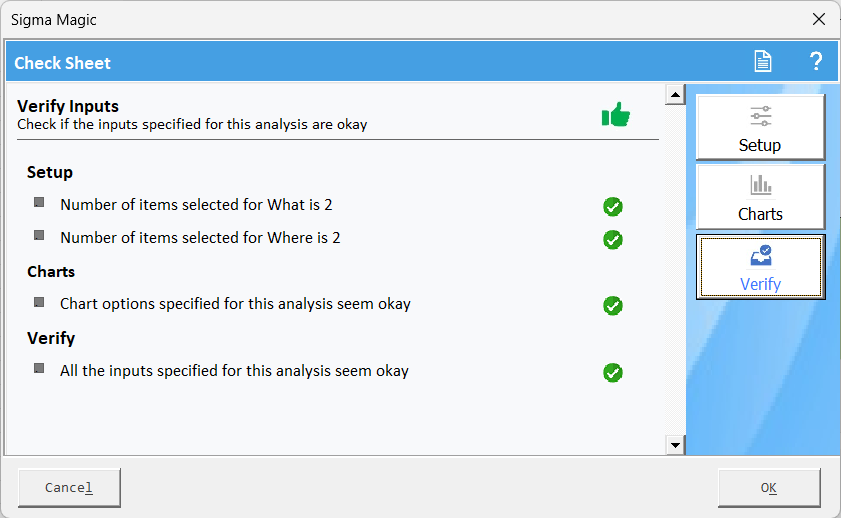The width and height of the screenshot is (841, 518).
Task: Open help via the question mark icon
Action: click(815, 62)
